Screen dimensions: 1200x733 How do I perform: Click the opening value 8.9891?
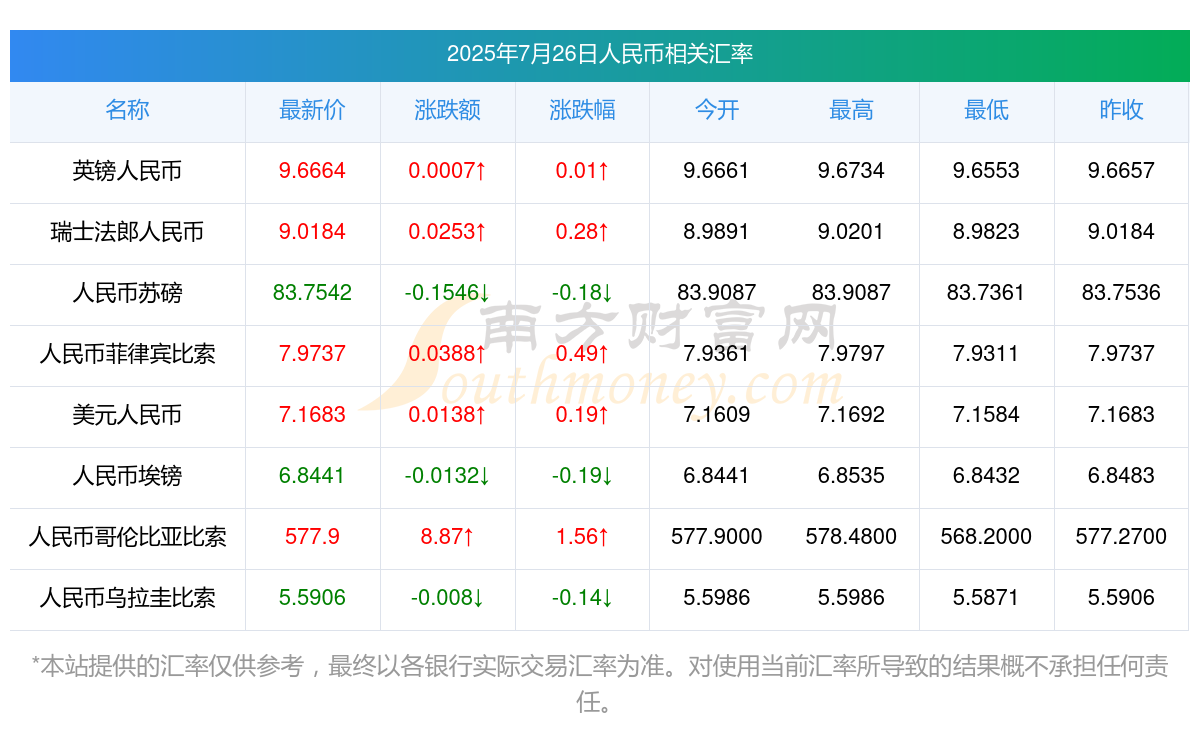coord(717,232)
